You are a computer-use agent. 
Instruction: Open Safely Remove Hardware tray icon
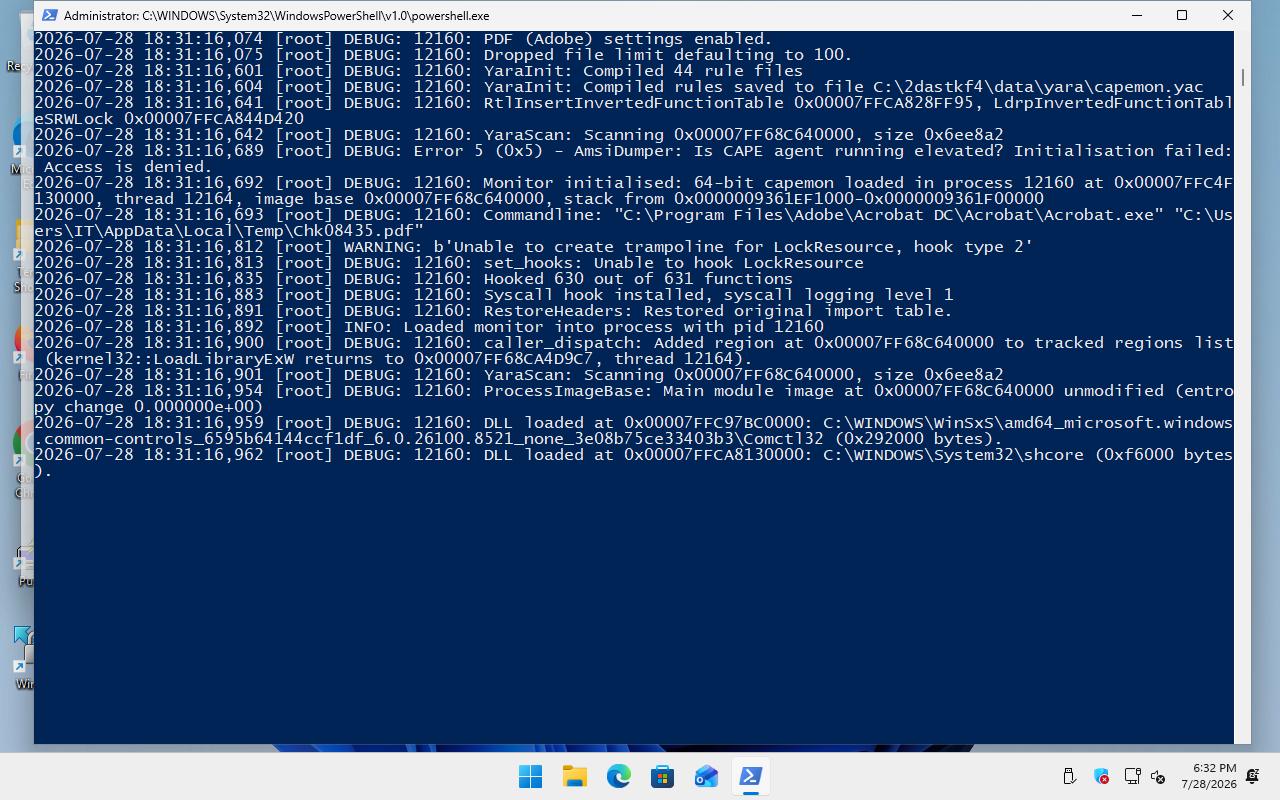(x=1069, y=776)
